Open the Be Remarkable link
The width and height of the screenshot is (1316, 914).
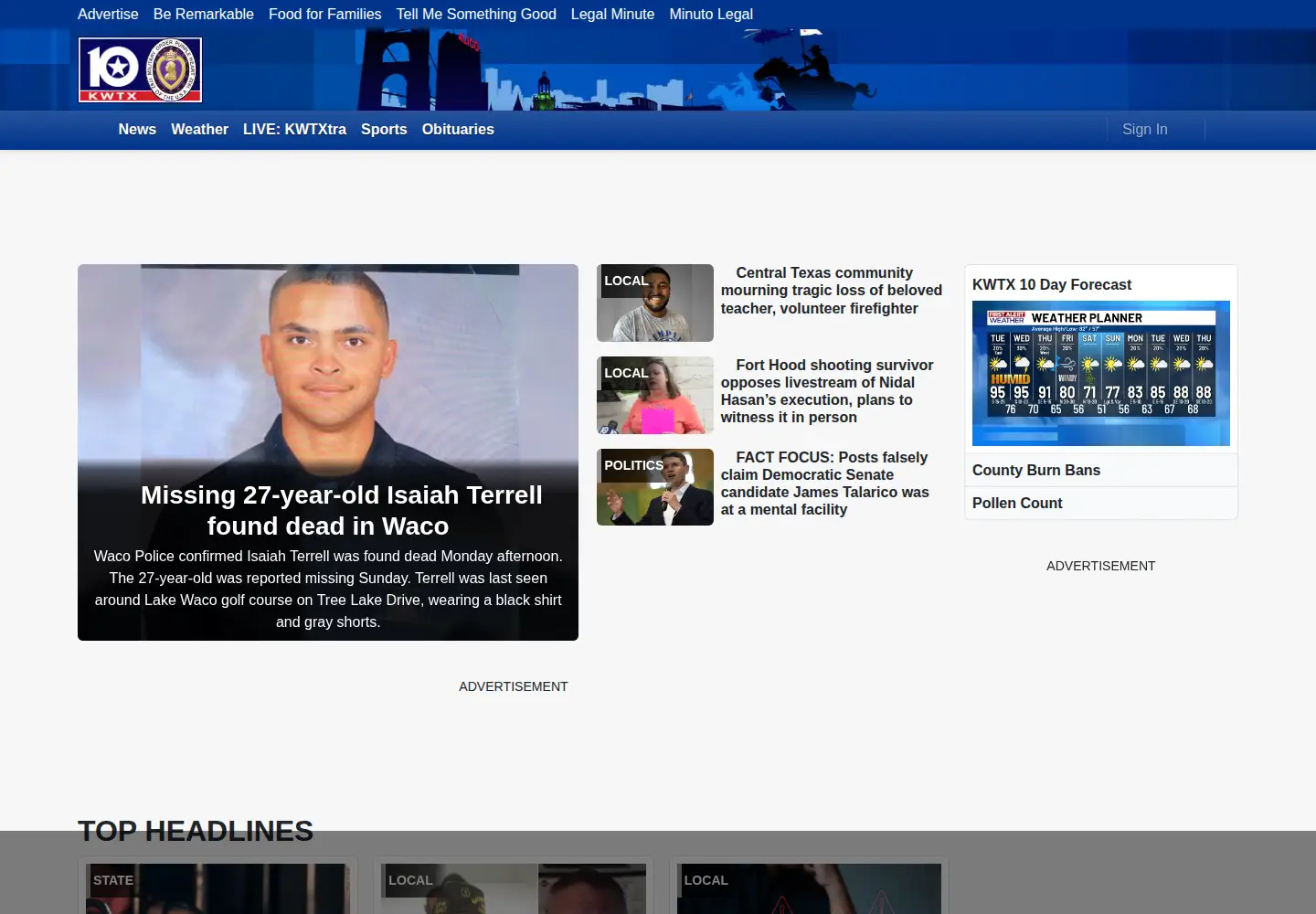(204, 14)
